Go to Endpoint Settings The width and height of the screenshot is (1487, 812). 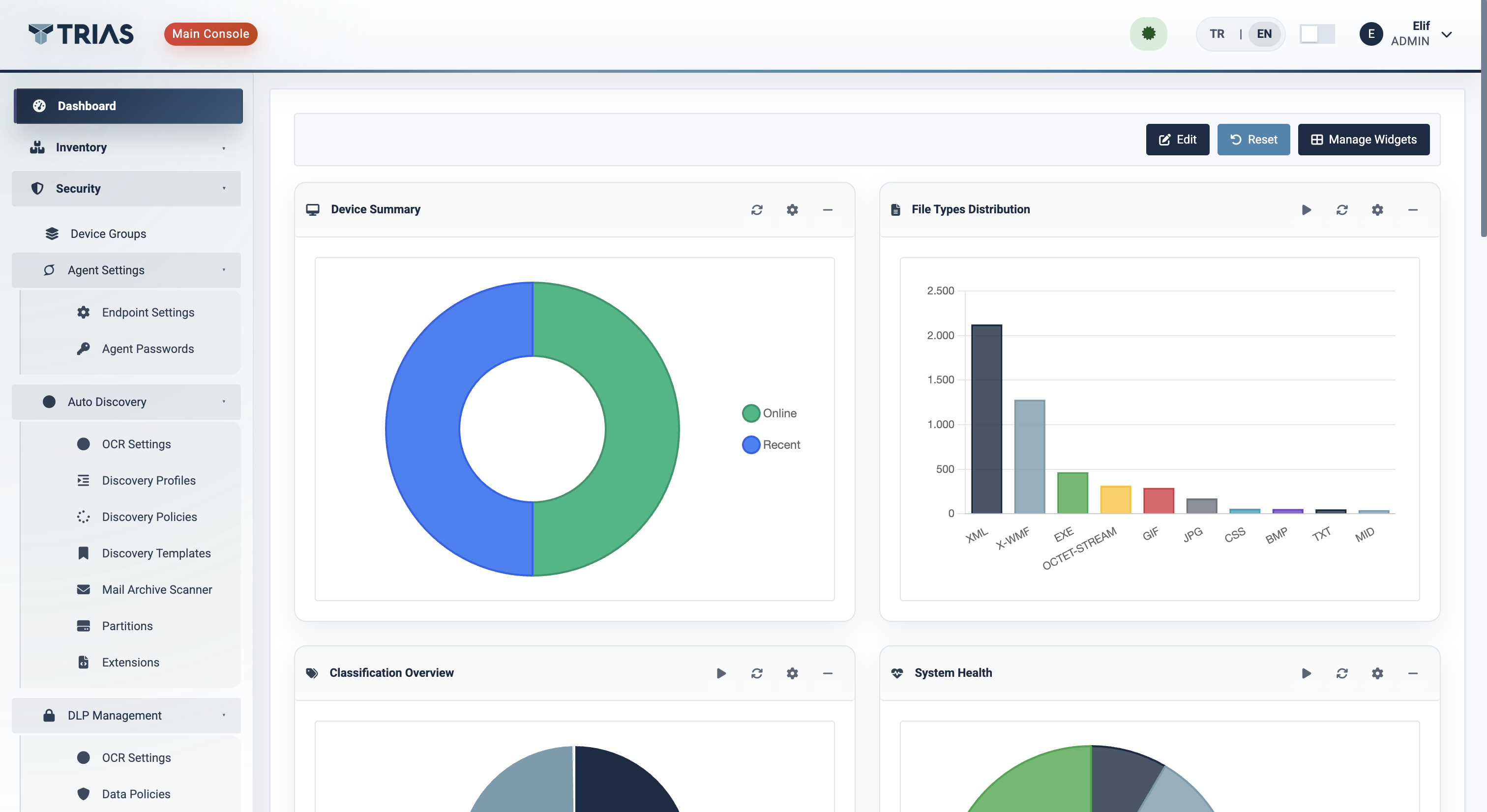(x=148, y=312)
